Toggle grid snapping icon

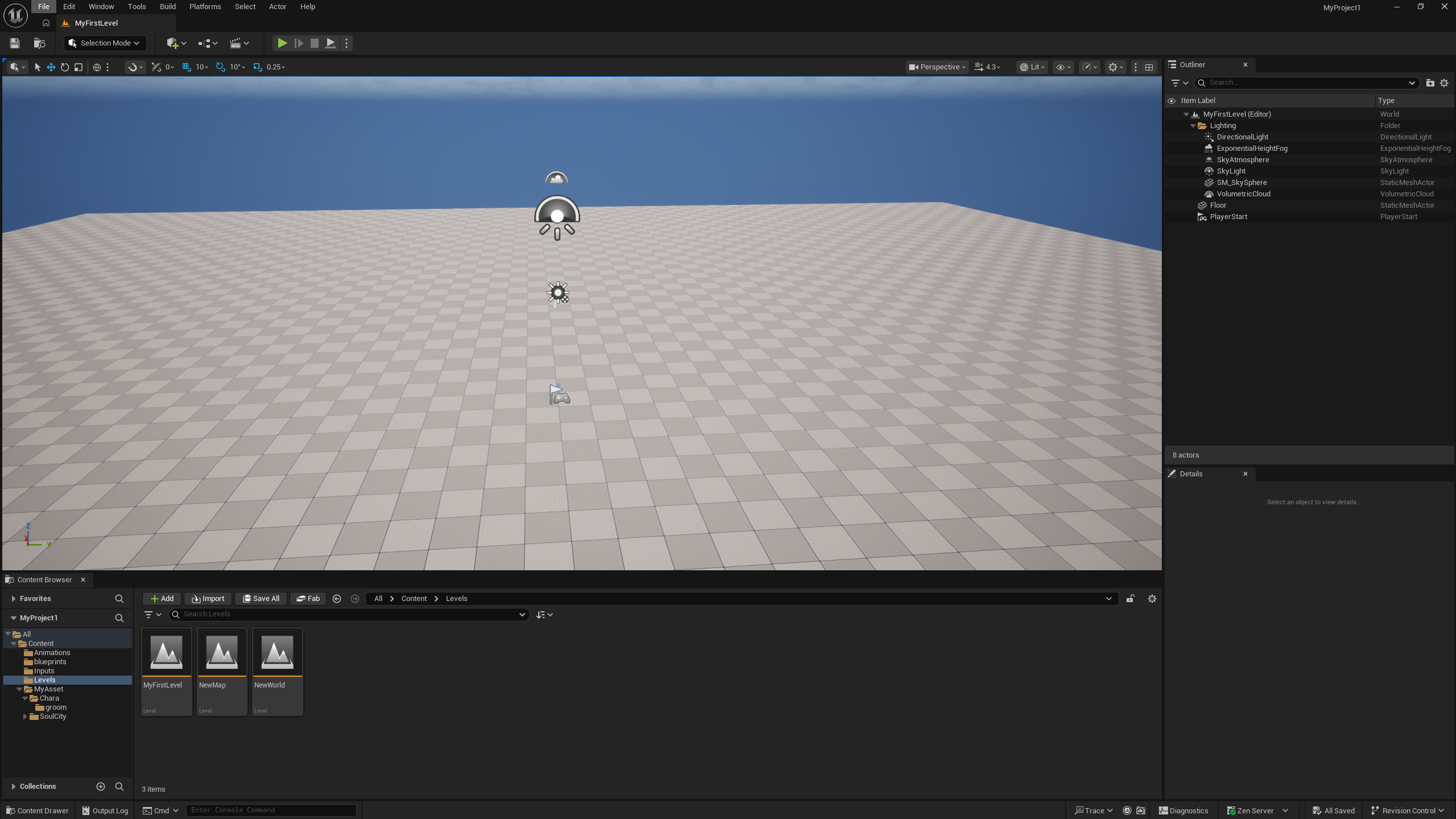click(x=187, y=67)
